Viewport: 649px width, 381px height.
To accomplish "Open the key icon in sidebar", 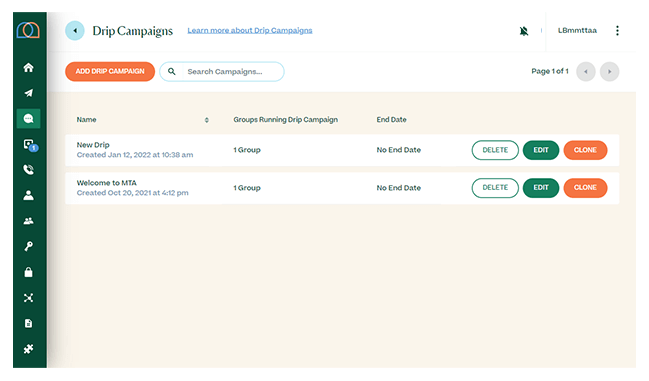I will pyautogui.click(x=28, y=247).
